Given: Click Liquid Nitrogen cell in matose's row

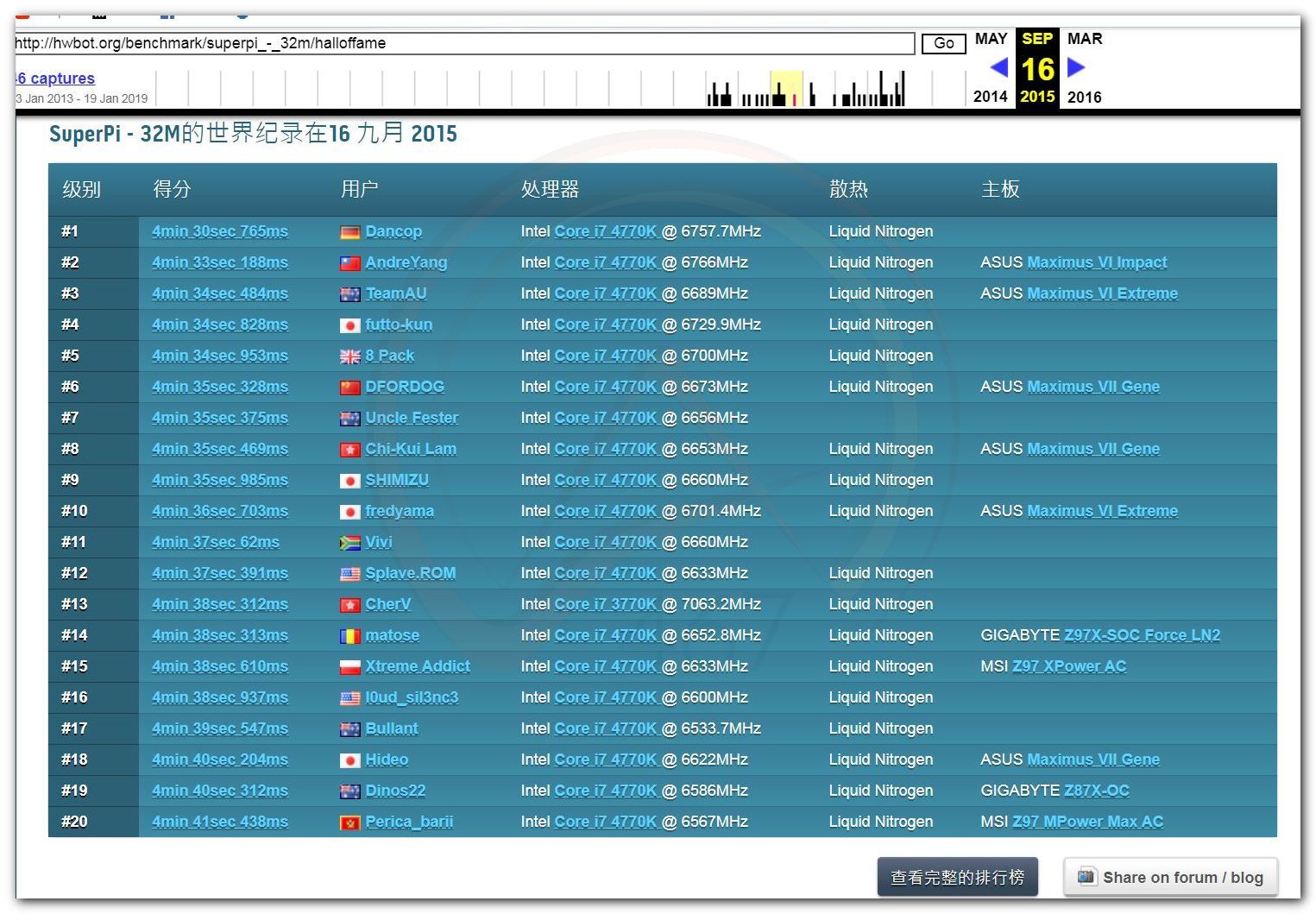Looking at the screenshot, I should click(x=881, y=635).
